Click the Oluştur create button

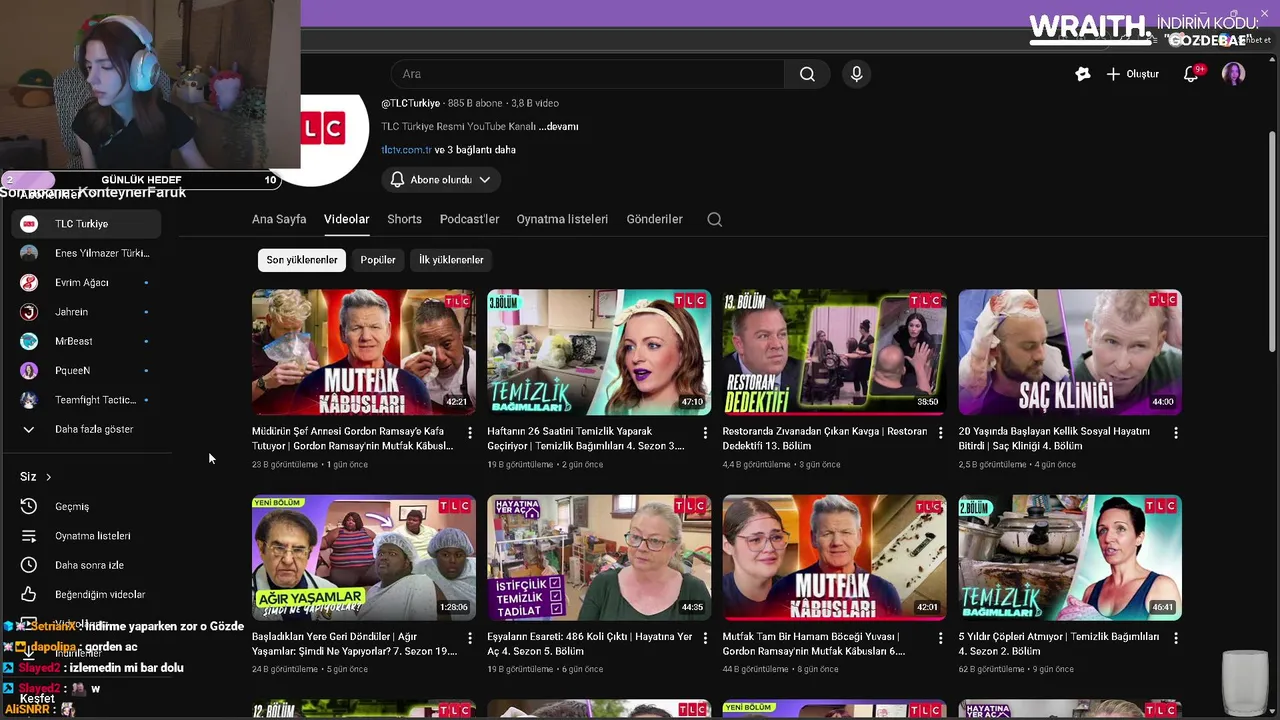[1133, 74]
